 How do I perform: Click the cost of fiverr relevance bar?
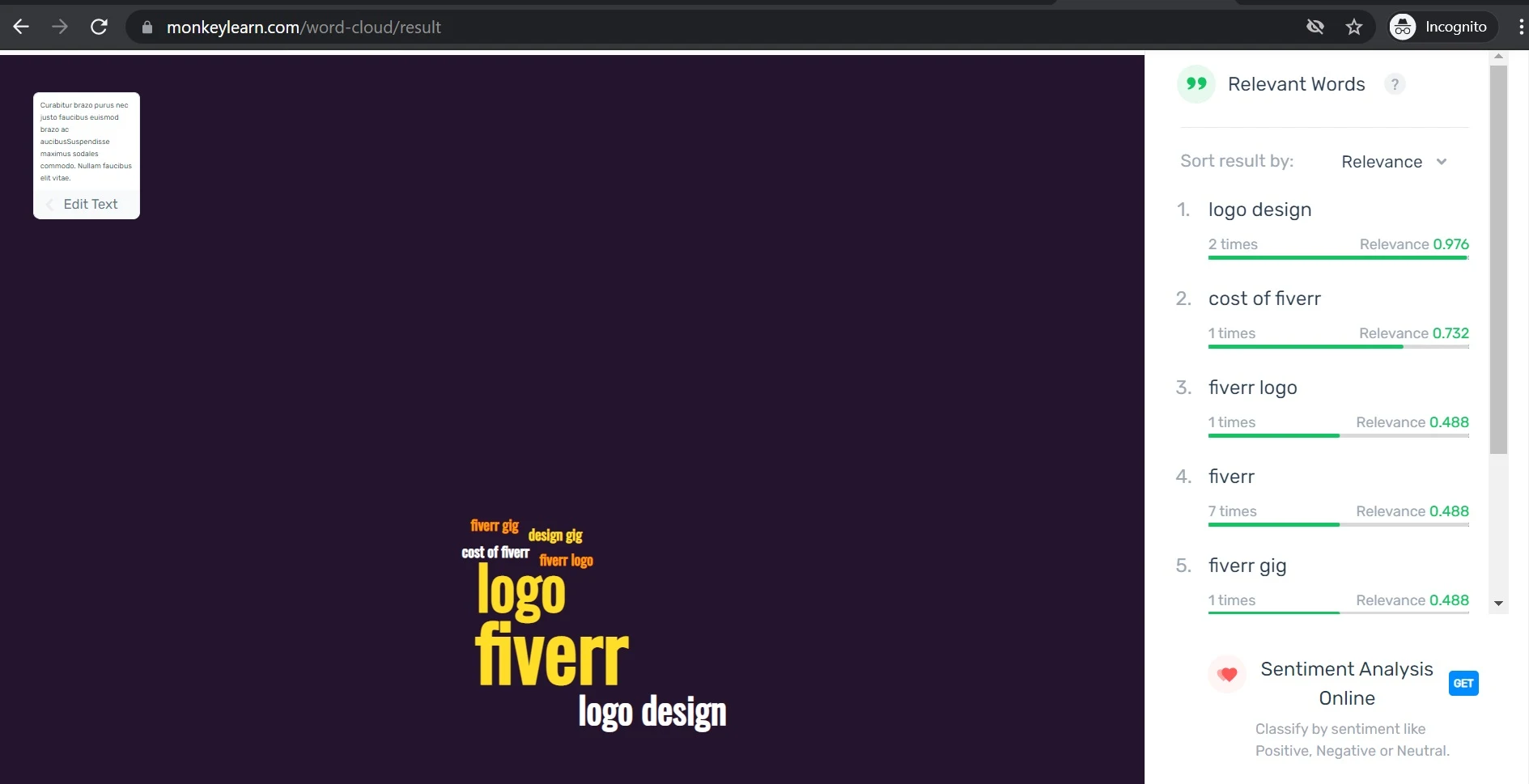[1339, 347]
